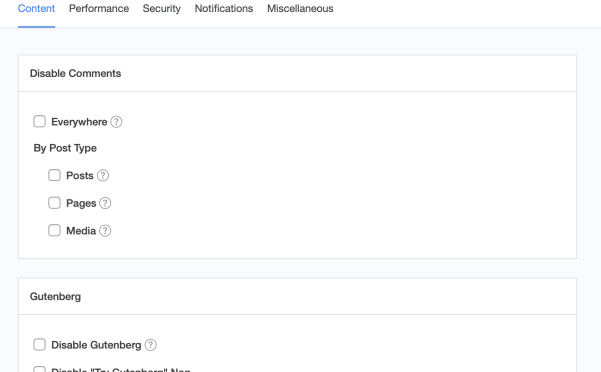Click the Everywhere label text

pos(79,122)
